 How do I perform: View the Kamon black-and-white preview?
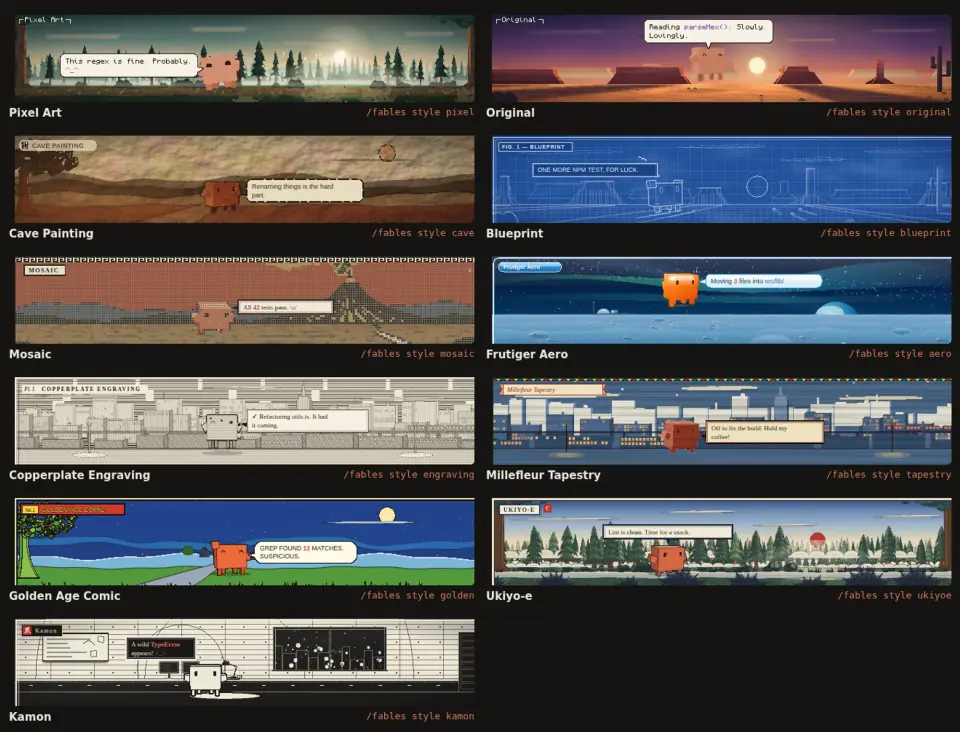click(x=244, y=662)
